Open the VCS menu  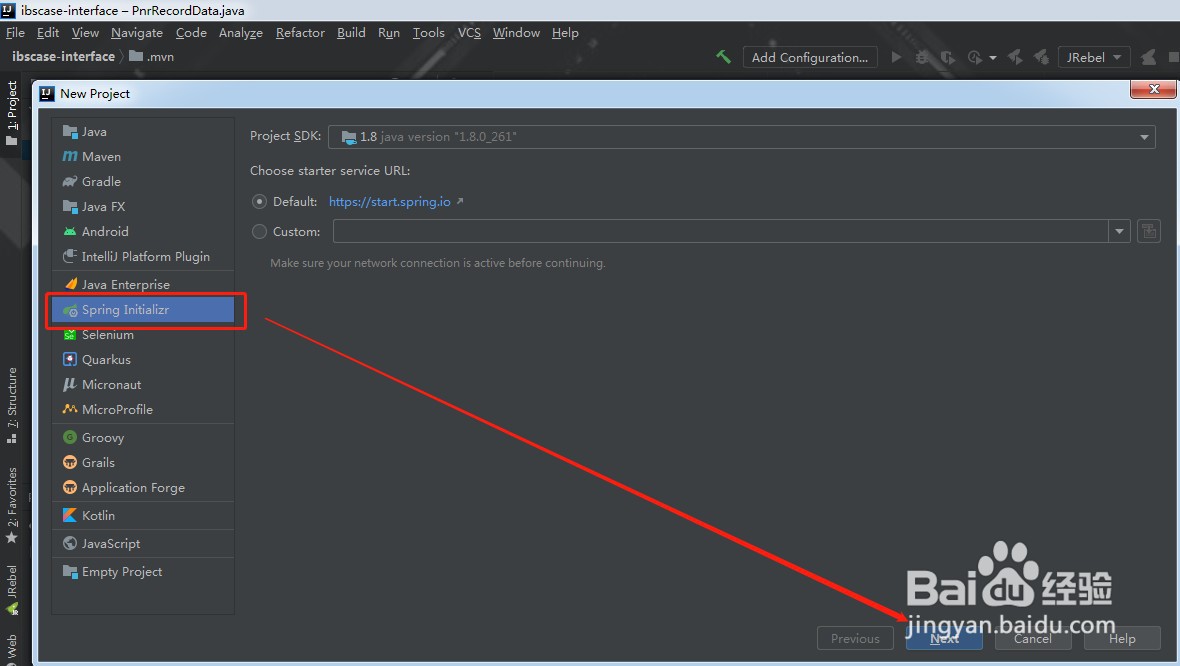pos(469,32)
